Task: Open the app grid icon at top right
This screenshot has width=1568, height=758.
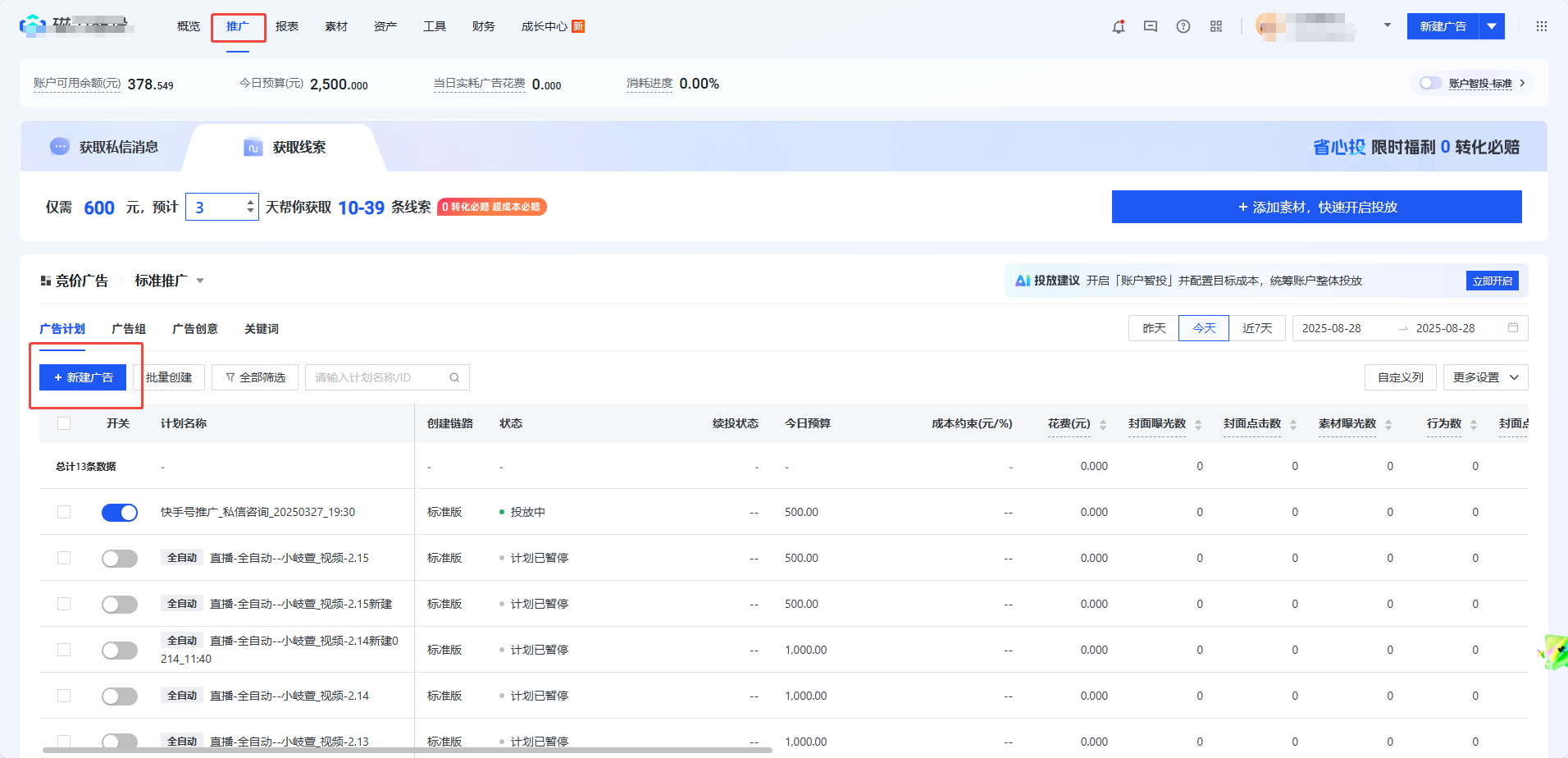Action: point(1542,25)
